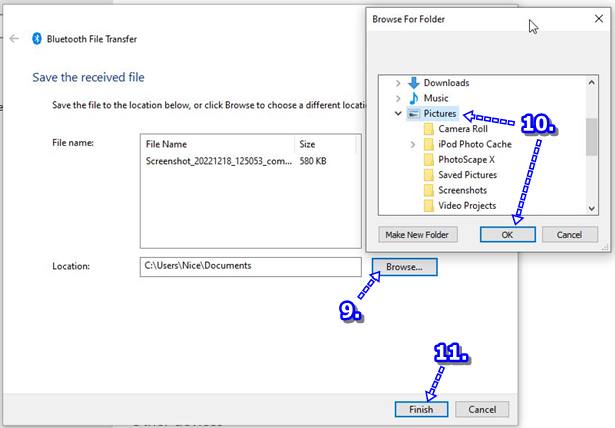Expand the iPod Photo Cache node
The height and width of the screenshot is (428, 615).
point(413,144)
